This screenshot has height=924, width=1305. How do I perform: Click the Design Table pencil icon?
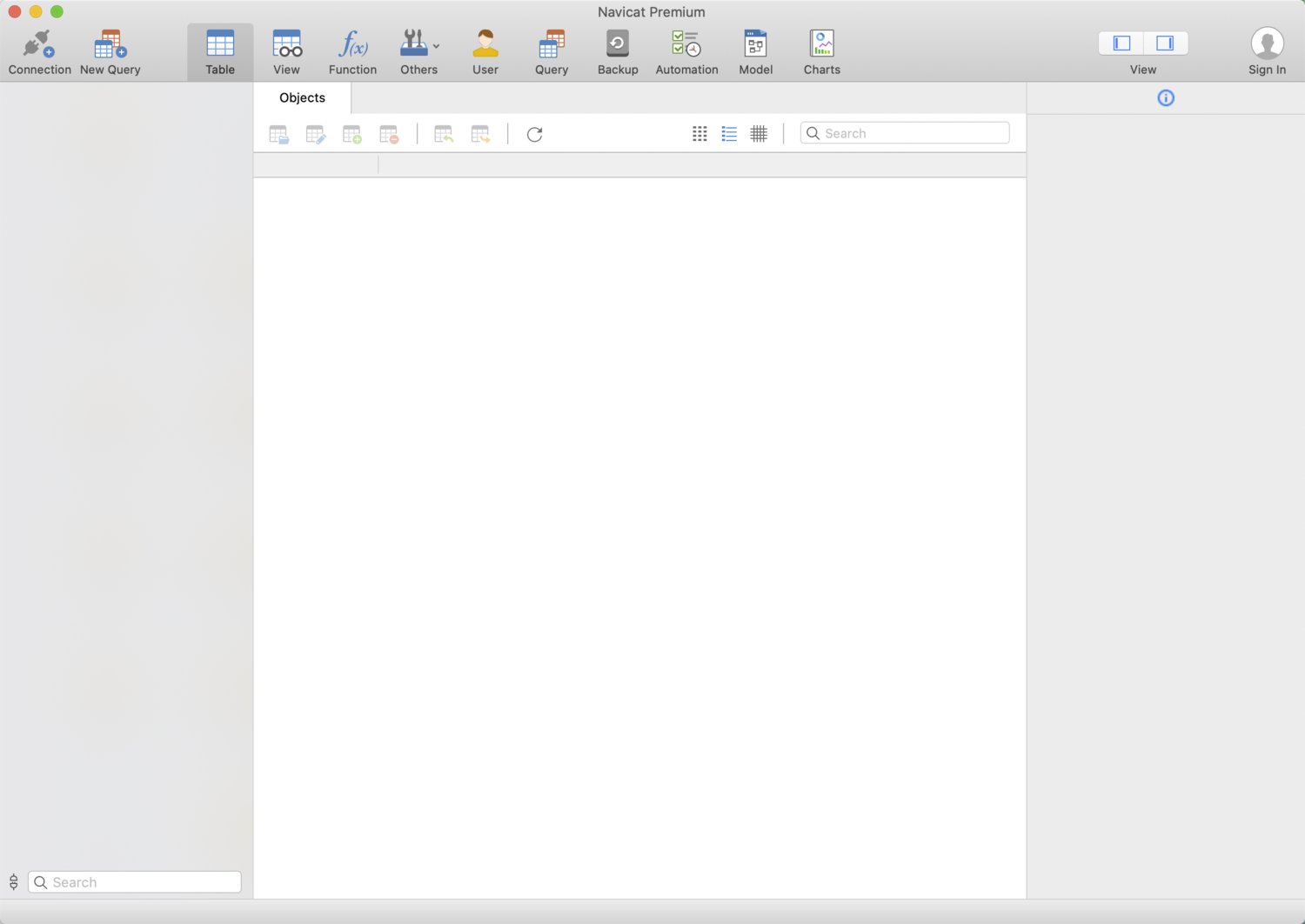point(316,134)
